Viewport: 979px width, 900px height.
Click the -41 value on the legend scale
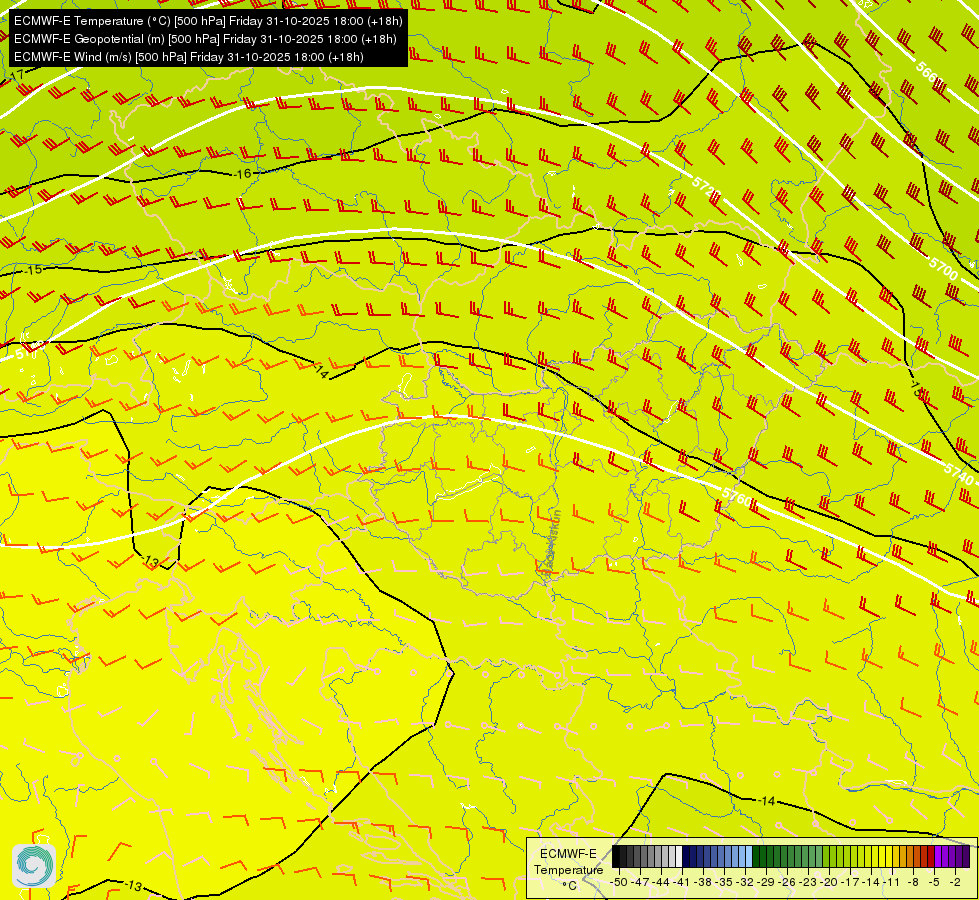tap(681, 882)
